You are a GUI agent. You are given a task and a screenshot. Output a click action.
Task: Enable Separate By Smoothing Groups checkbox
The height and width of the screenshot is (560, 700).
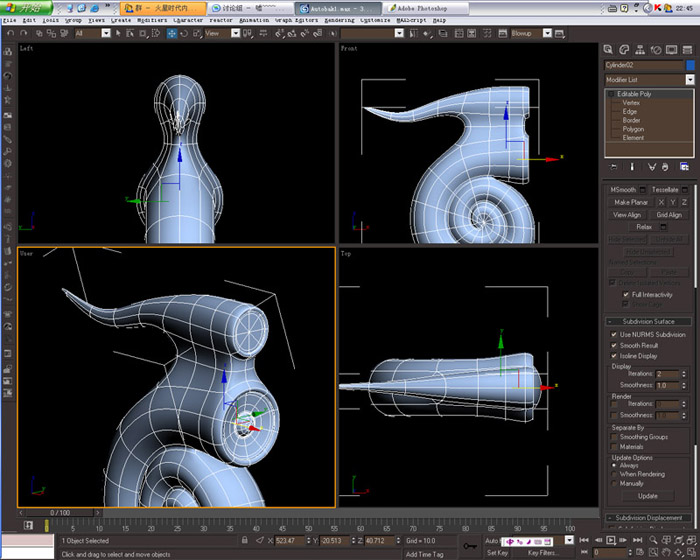pos(614,437)
